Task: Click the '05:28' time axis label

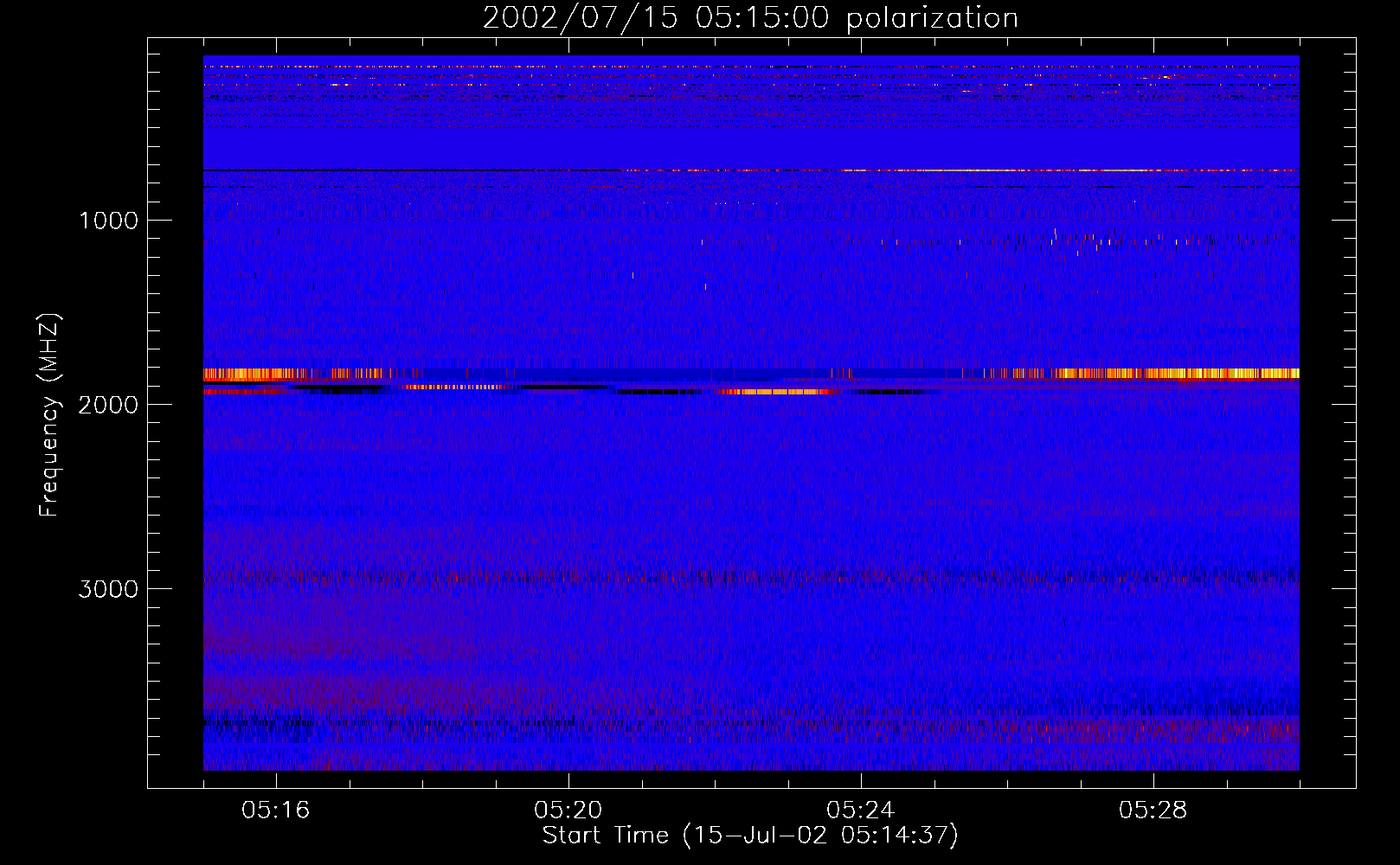Action: [x=1153, y=811]
